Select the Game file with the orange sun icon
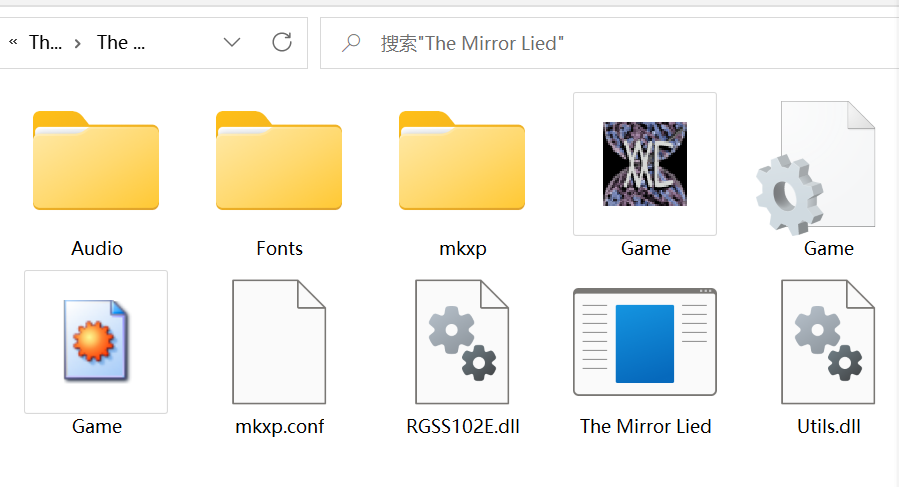 [x=96, y=342]
